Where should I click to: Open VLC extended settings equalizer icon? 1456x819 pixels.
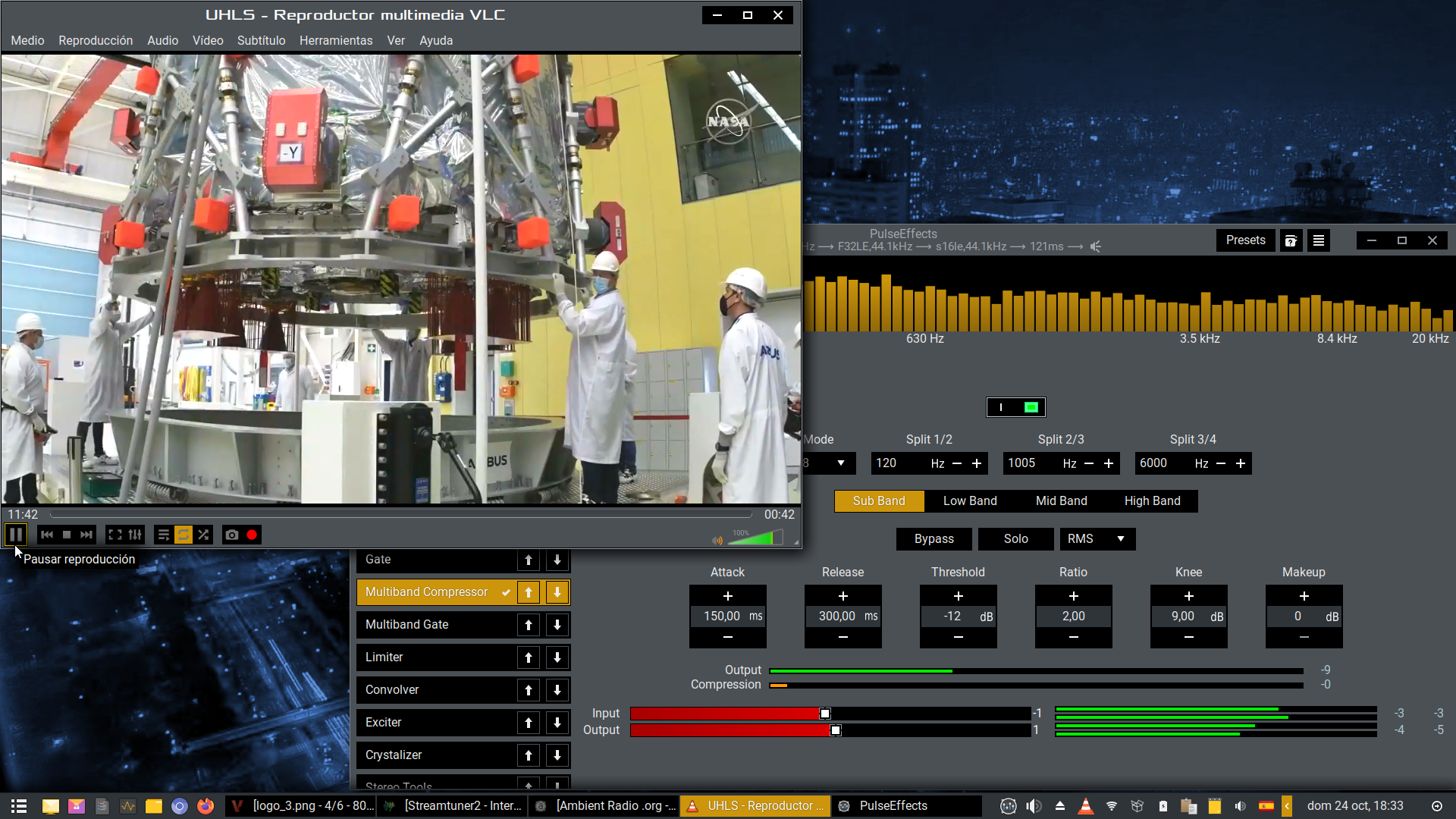[x=135, y=535]
